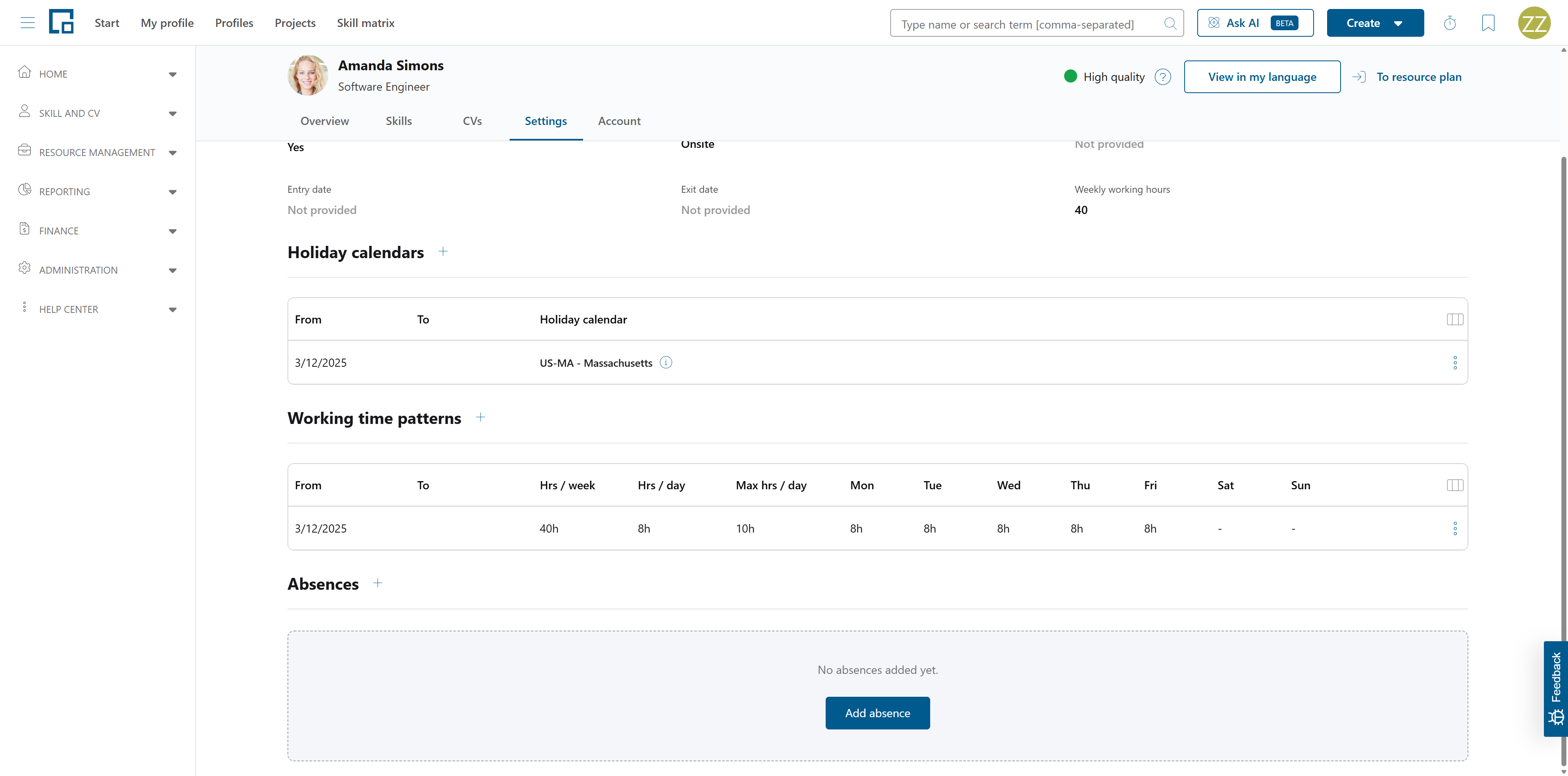Follow the To resource plan link
The width and height of the screenshot is (1568, 776).
click(x=1407, y=77)
